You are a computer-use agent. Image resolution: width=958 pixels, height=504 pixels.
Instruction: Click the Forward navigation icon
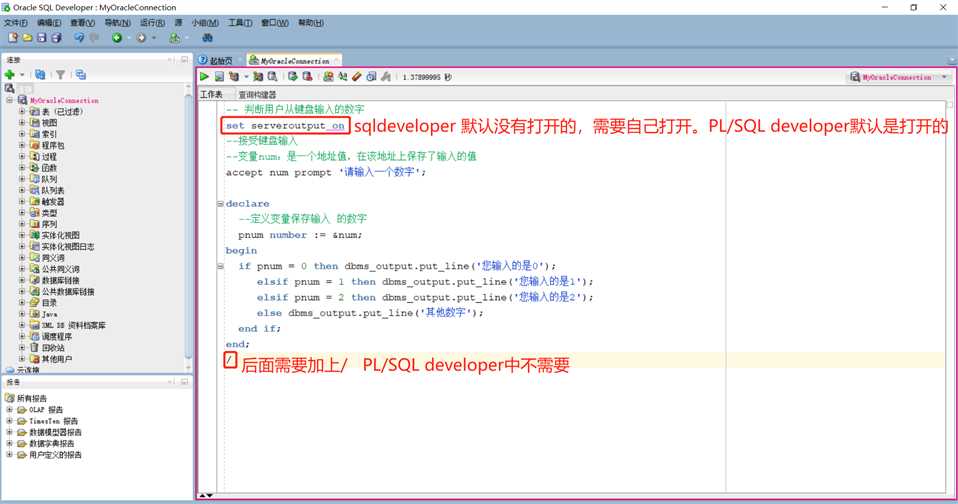141,38
